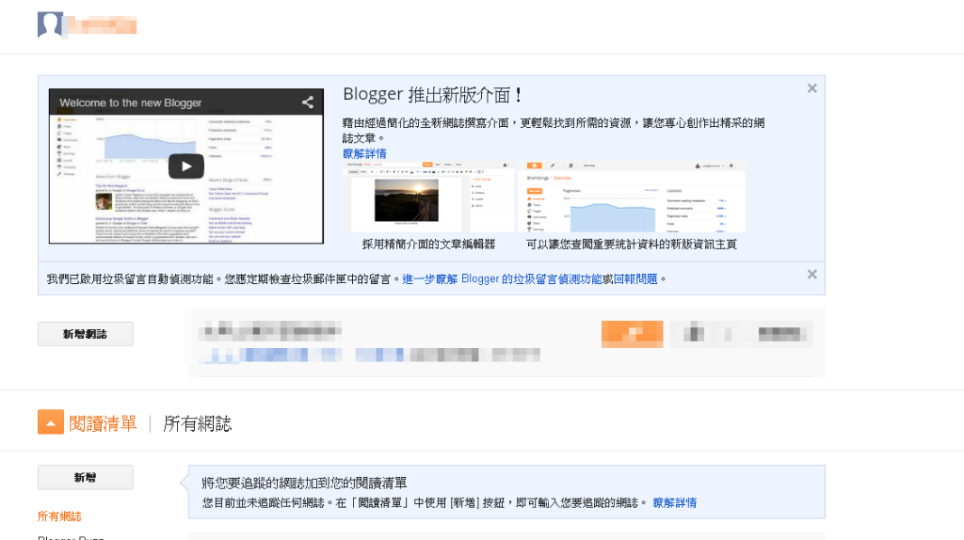Click the profile avatar icon
This screenshot has height=540, width=964.
50,25
